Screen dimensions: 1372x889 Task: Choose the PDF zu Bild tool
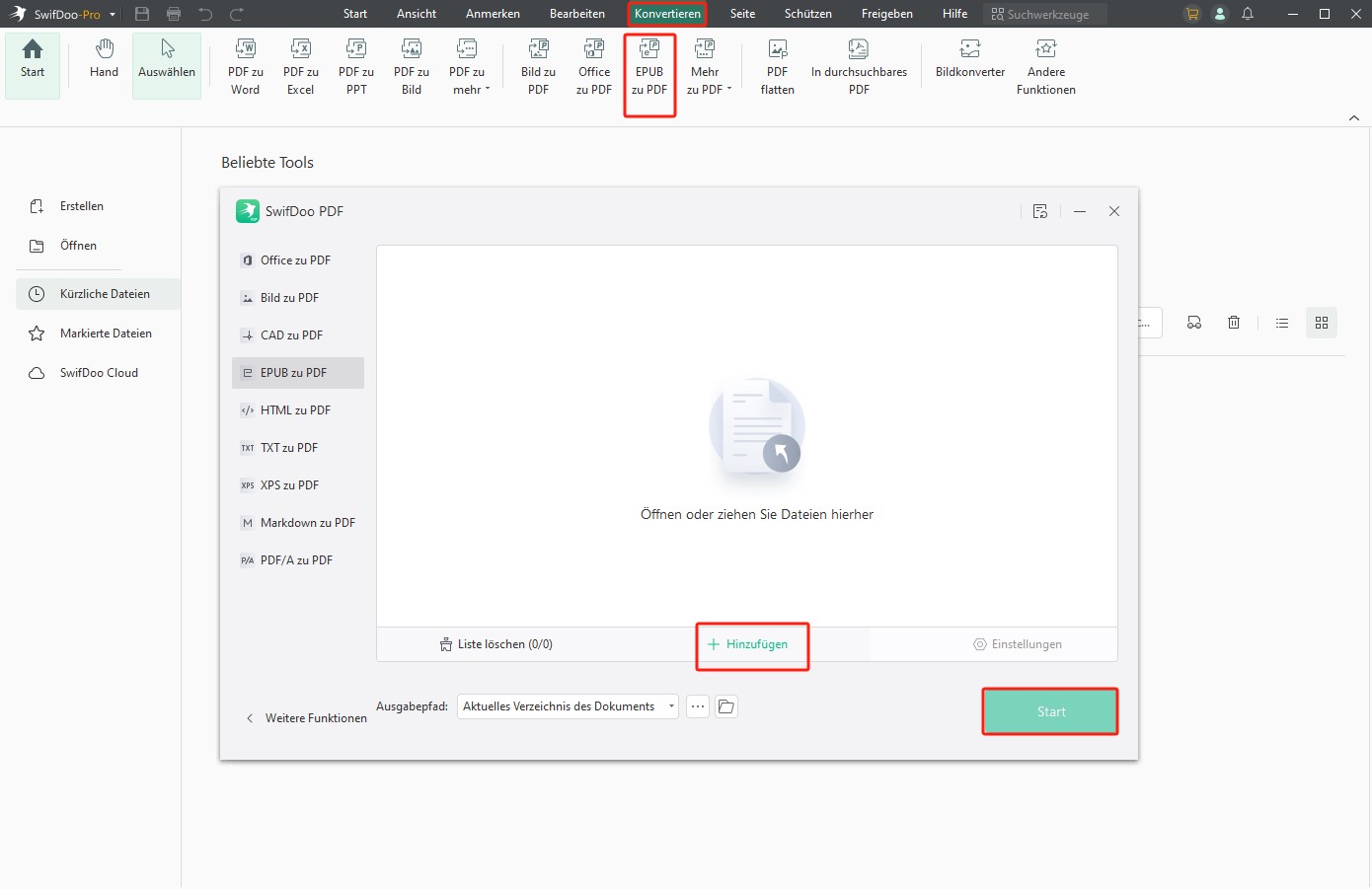(x=412, y=67)
